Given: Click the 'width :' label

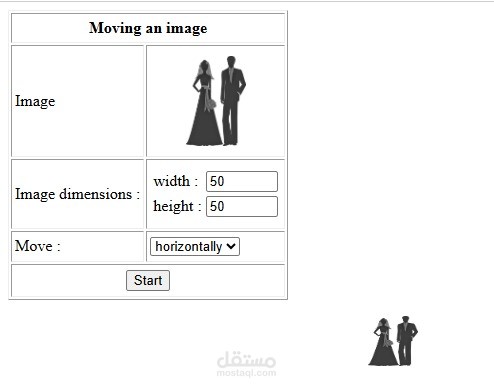Looking at the screenshot, I should 176,181.
